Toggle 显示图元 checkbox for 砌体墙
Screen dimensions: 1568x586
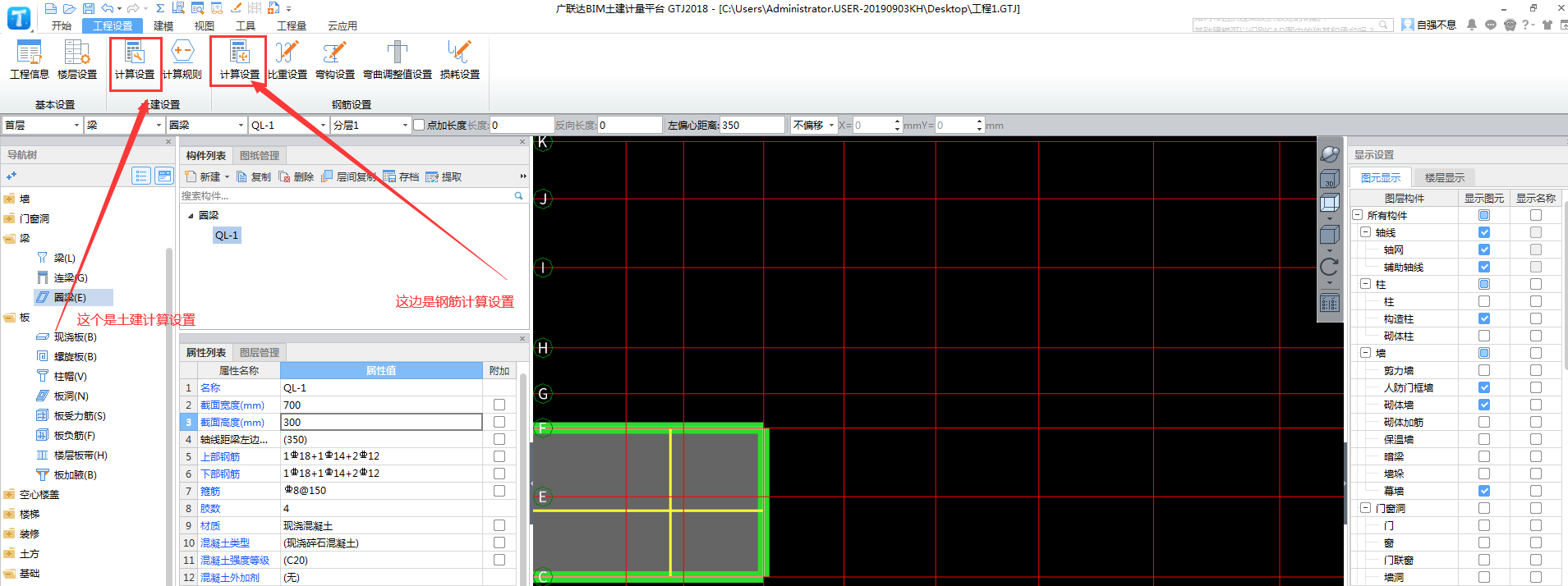(1484, 405)
